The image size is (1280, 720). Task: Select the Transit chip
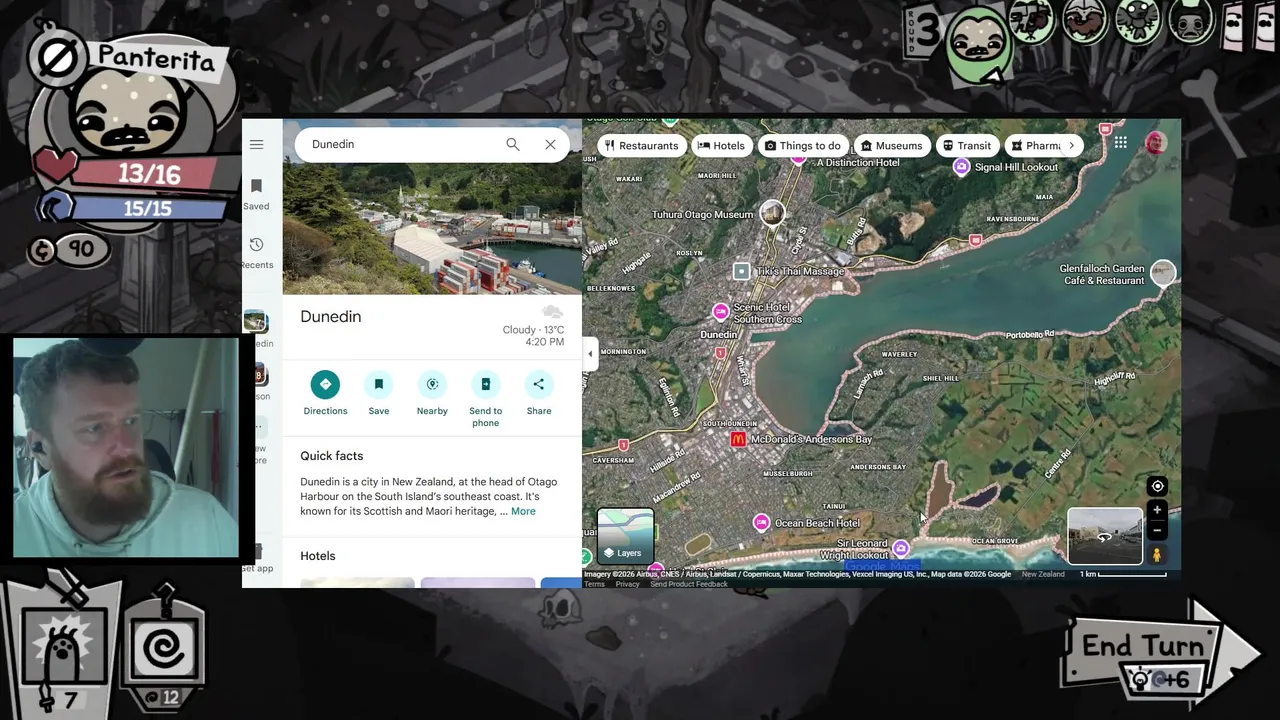coord(967,145)
